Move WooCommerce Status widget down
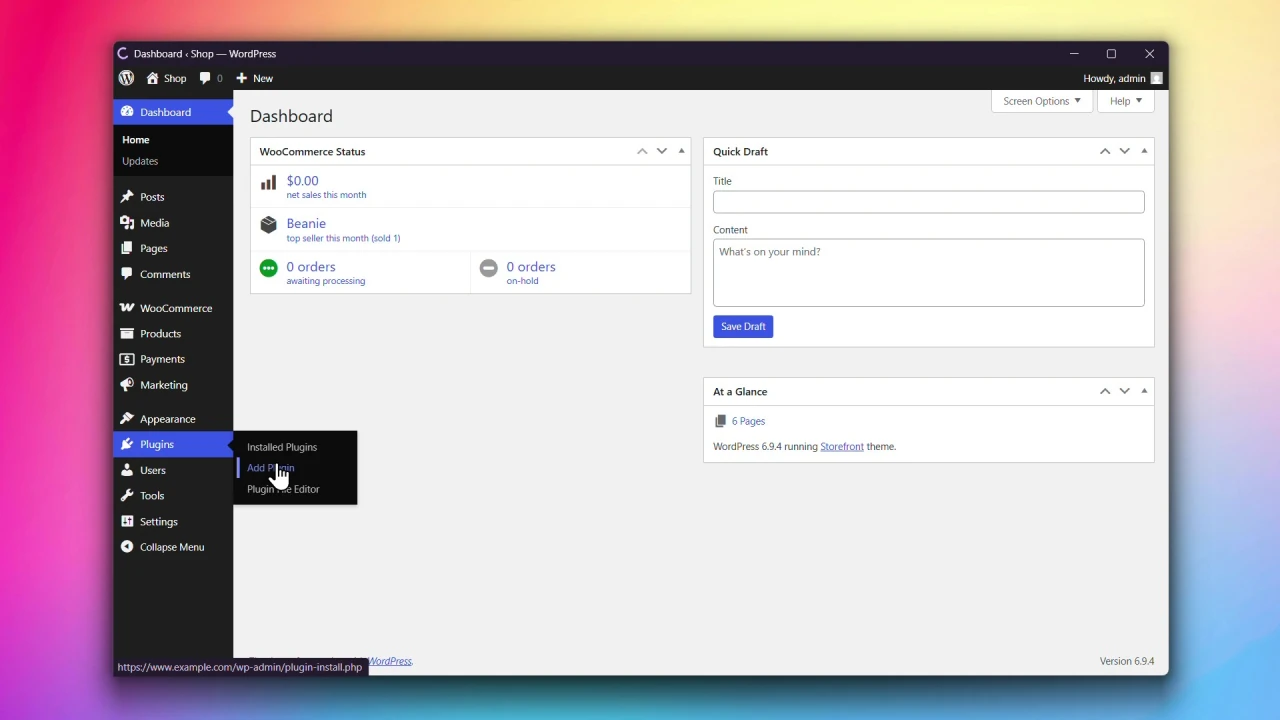The image size is (1280, 720). pyautogui.click(x=662, y=151)
